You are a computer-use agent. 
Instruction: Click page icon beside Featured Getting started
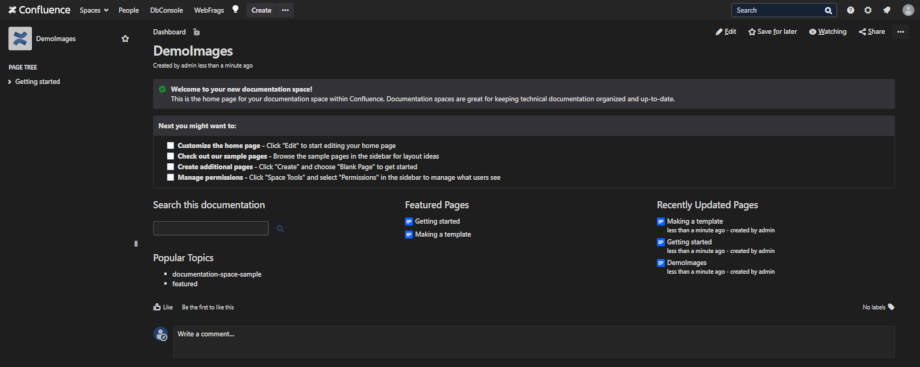click(x=409, y=221)
